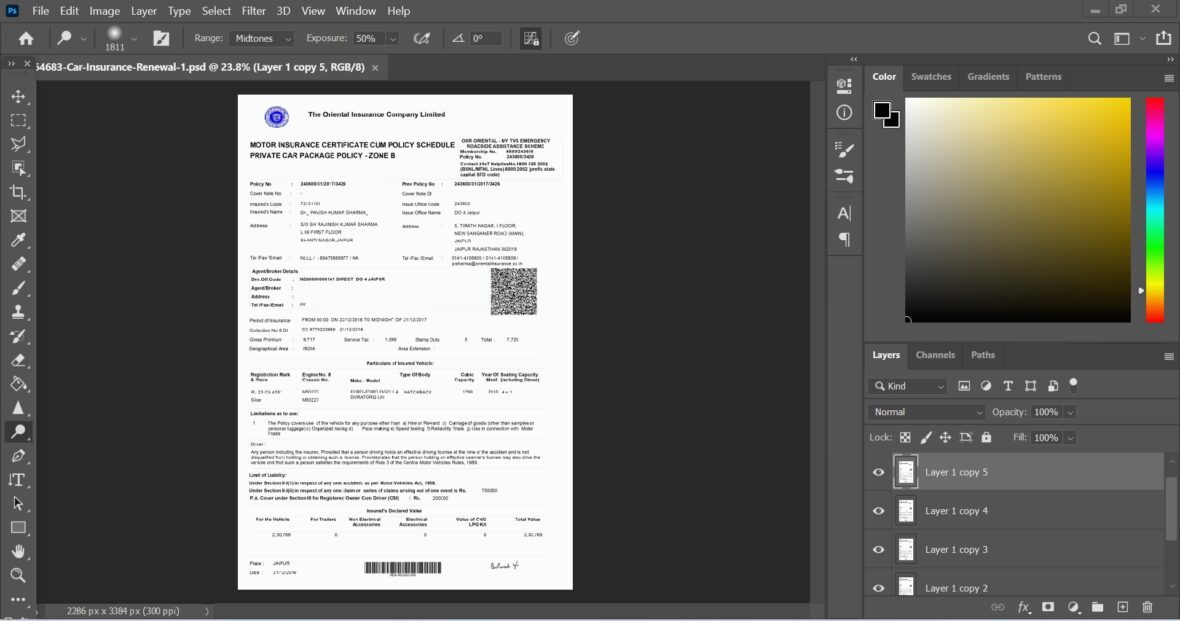The height and width of the screenshot is (621, 1180).
Task: Click the foreground color swatch
Action: point(881,110)
